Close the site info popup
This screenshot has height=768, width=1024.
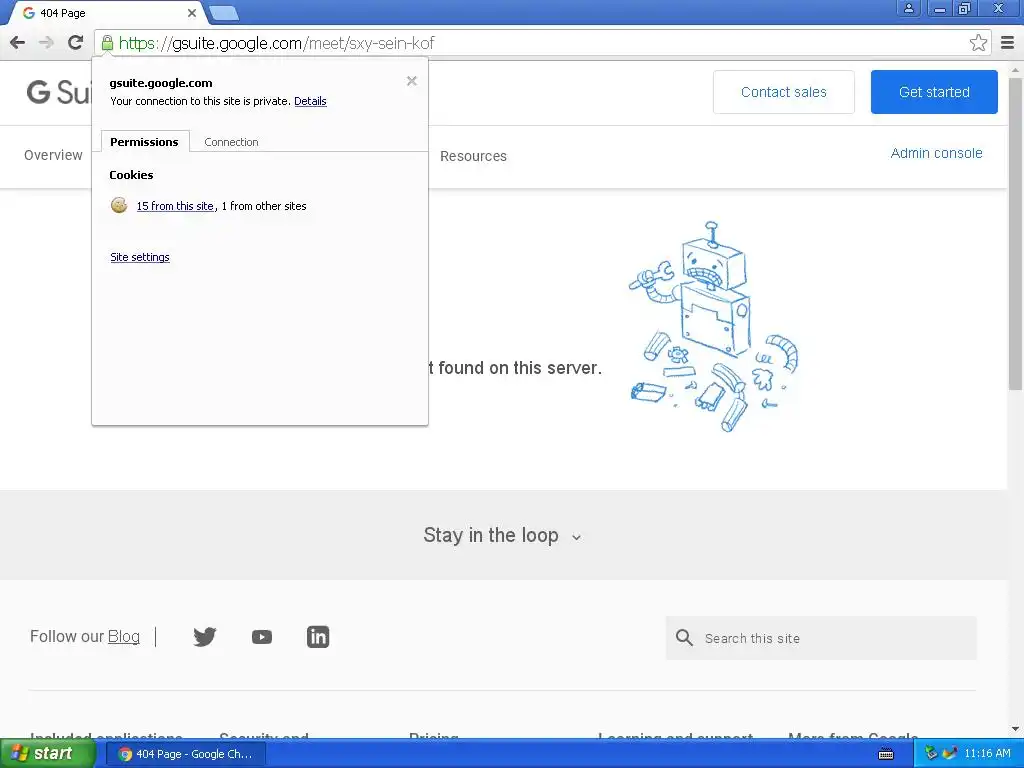pos(411,81)
